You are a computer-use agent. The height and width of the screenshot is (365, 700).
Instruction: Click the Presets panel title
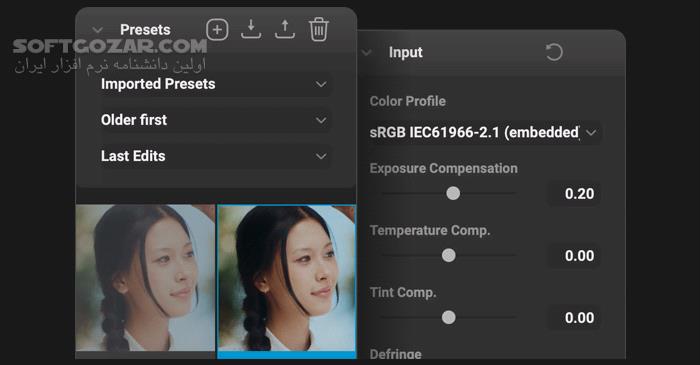[145, 30]
